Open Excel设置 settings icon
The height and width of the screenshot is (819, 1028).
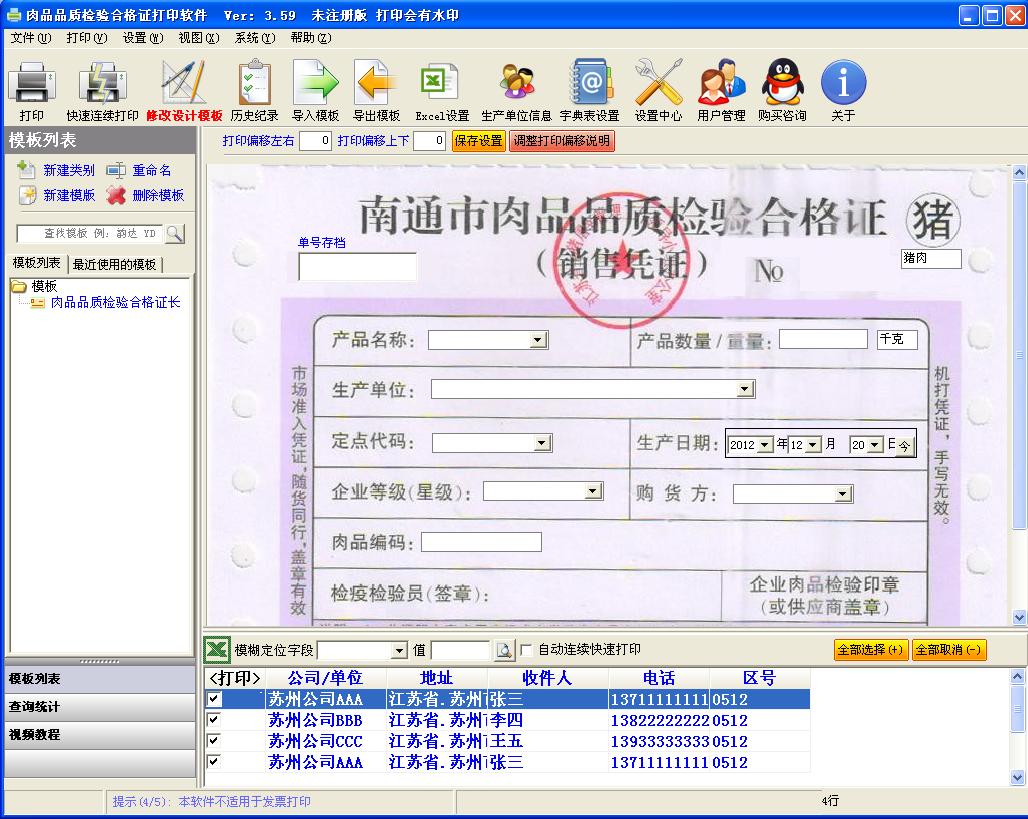click(441, 84)
